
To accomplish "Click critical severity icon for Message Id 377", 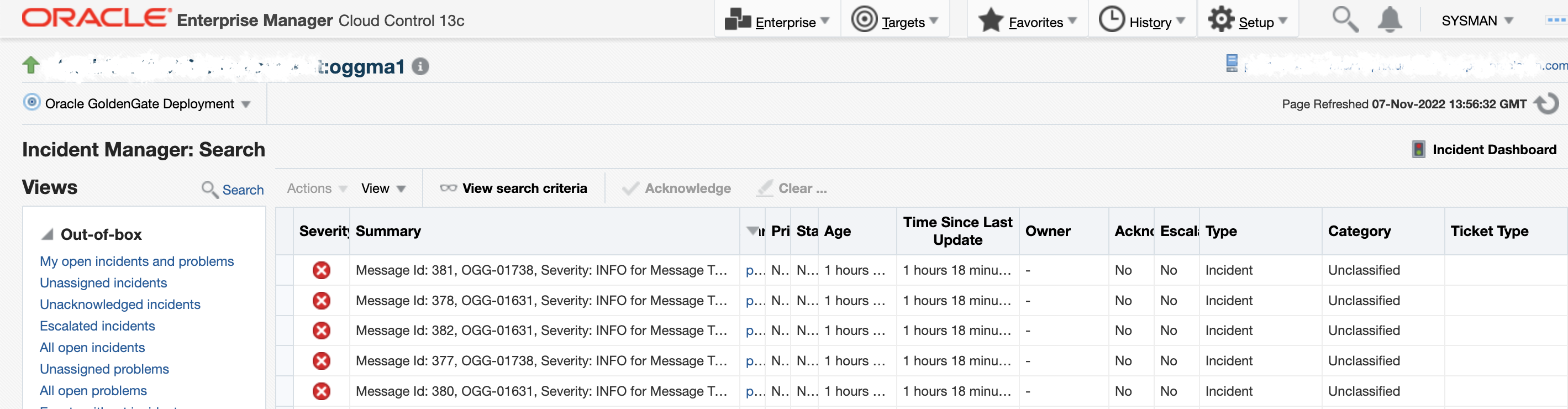I will click(322, 361).
